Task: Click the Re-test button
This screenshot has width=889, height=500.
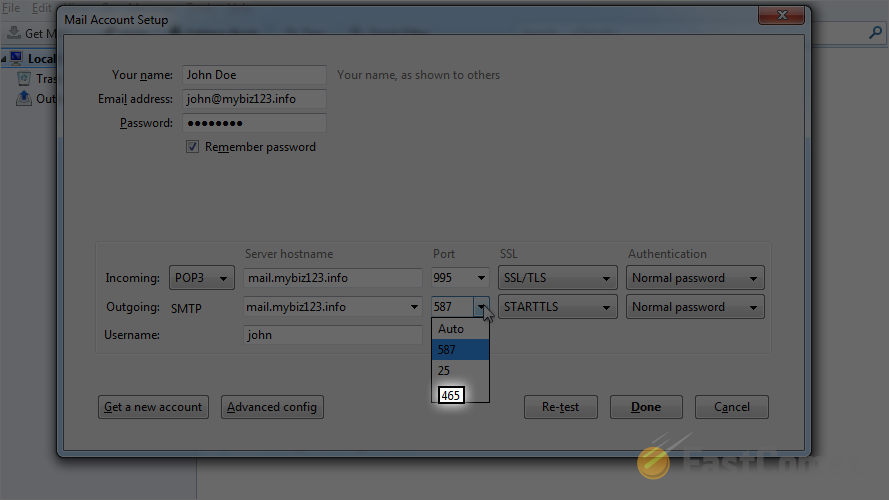Action: click(560, 407)
